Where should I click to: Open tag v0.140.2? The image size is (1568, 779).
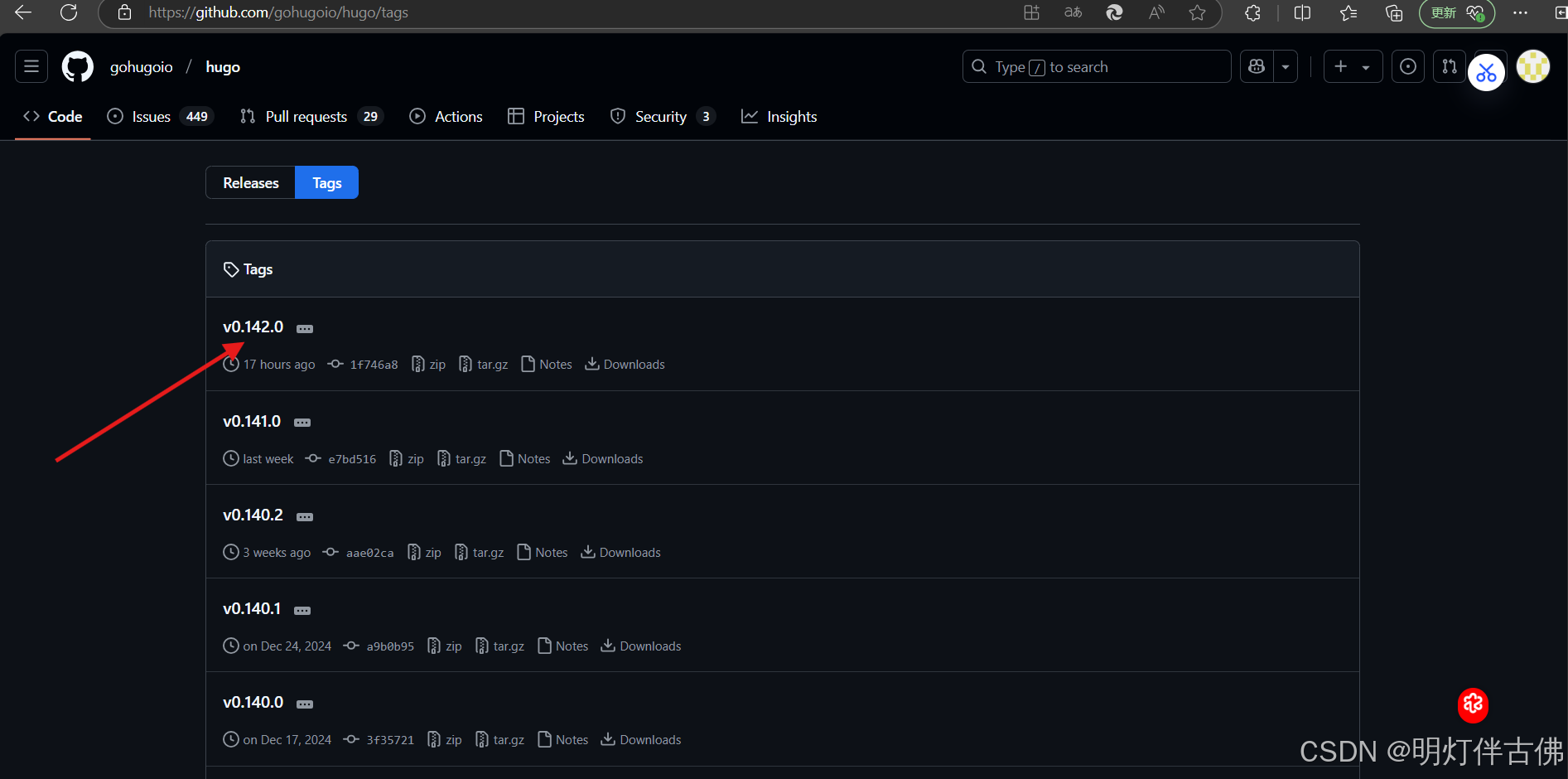[253, 515]
